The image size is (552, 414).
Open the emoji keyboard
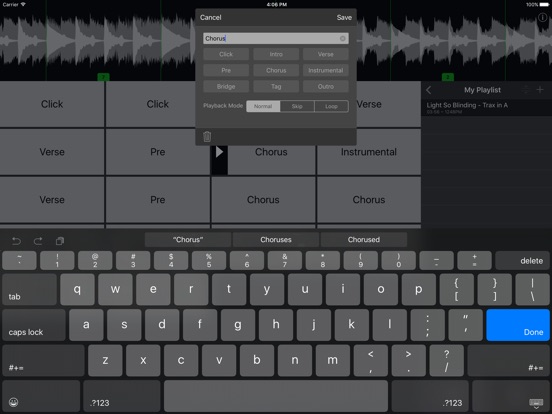13,402
